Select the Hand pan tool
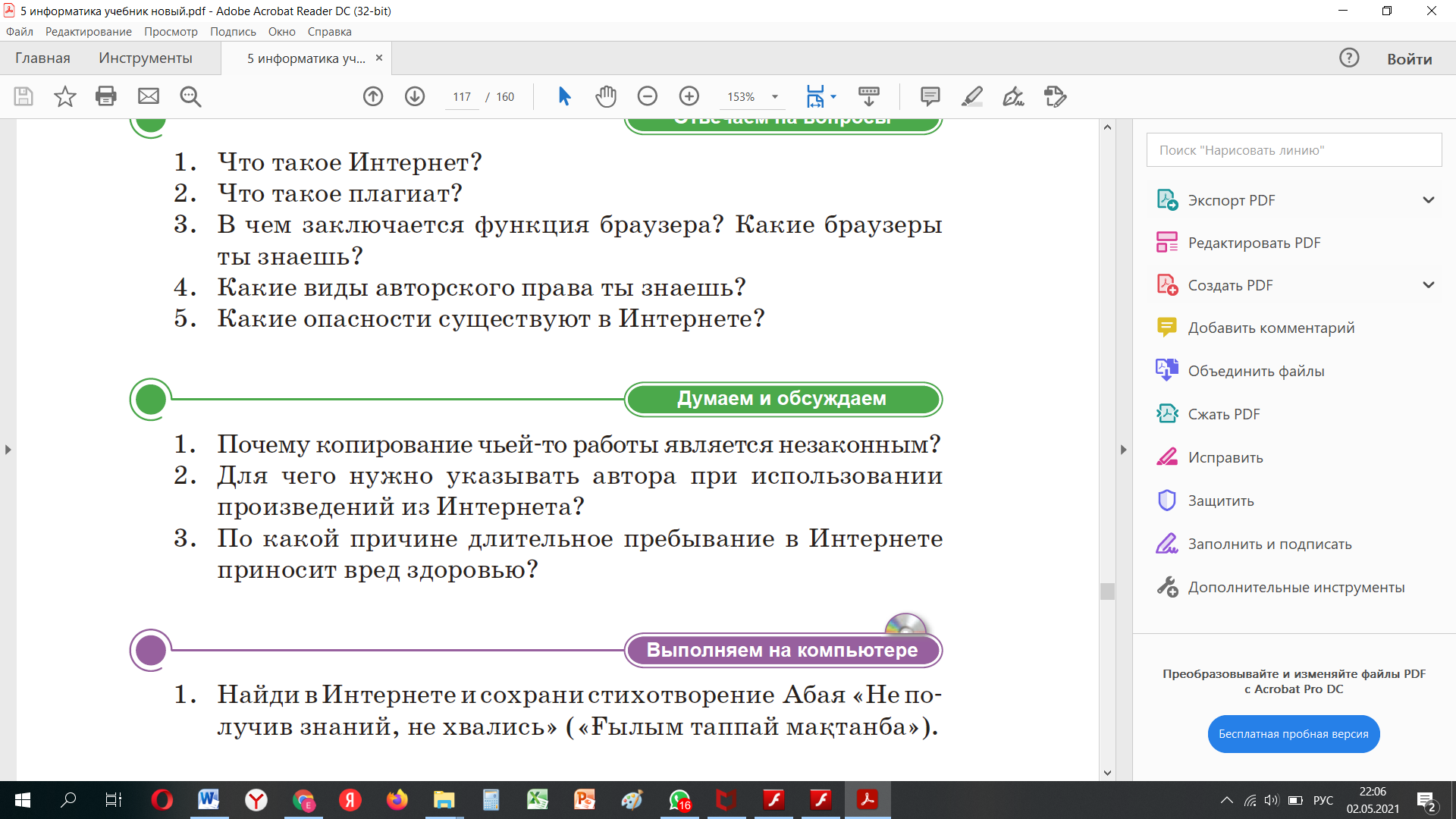Screen dimensions: 1456x819 [606, 96]
